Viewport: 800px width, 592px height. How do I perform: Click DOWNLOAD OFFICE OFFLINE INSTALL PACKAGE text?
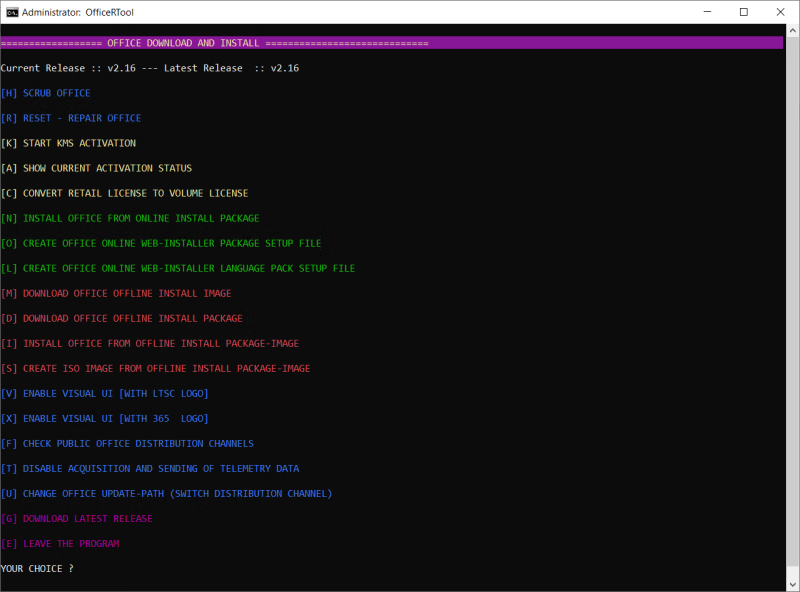click(121, 318)
